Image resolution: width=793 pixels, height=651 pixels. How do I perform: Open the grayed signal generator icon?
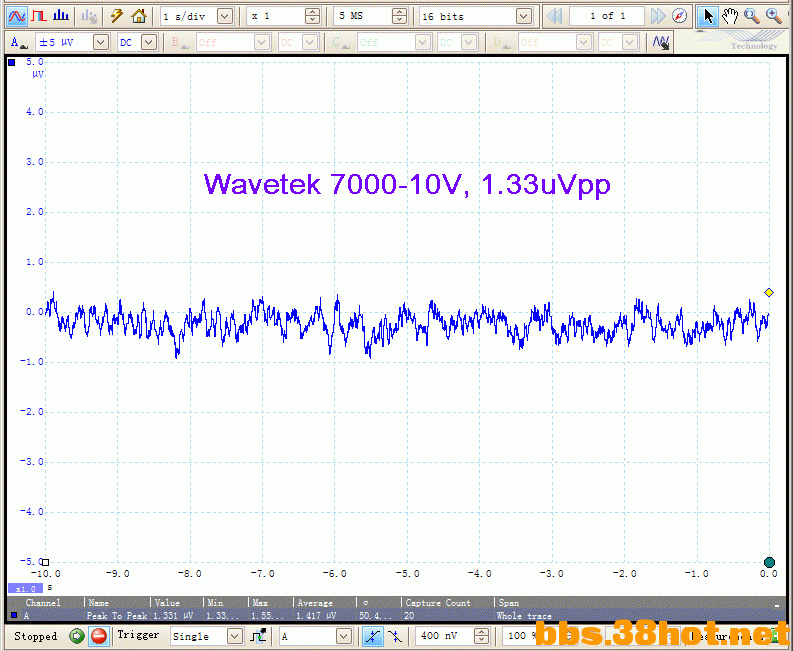pos(90,16)
